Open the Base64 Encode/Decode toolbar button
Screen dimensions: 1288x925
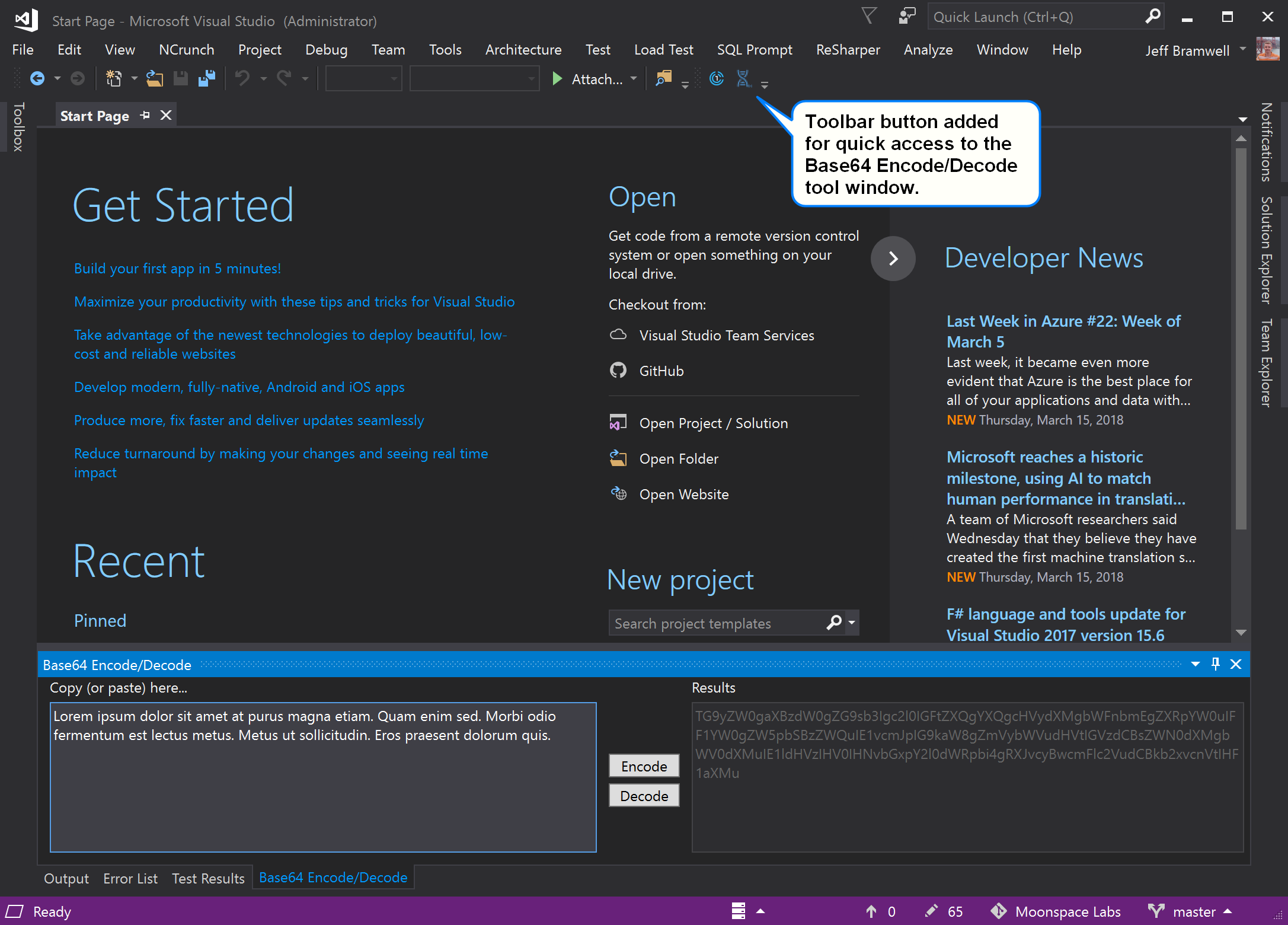coord(743,78)
